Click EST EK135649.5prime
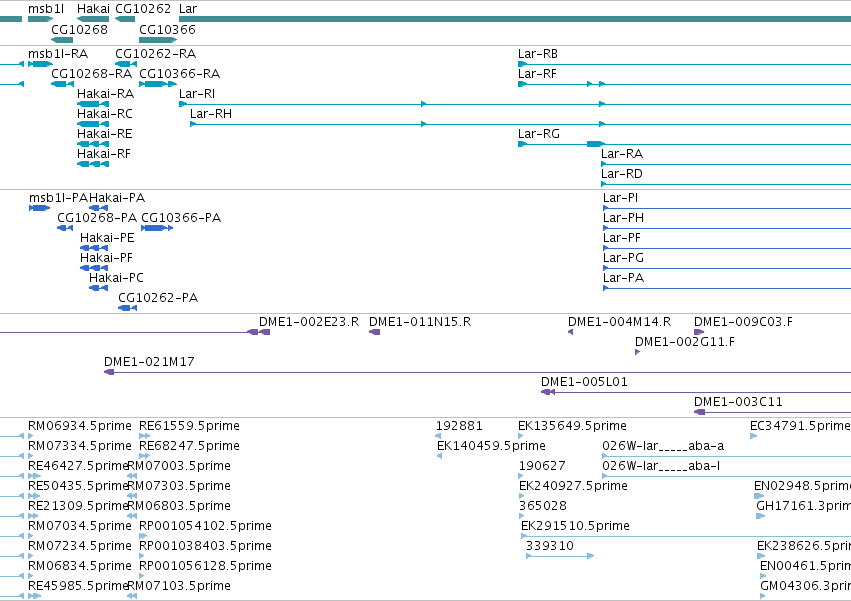Screen dimensions: 851x601 tap(573, 427)
